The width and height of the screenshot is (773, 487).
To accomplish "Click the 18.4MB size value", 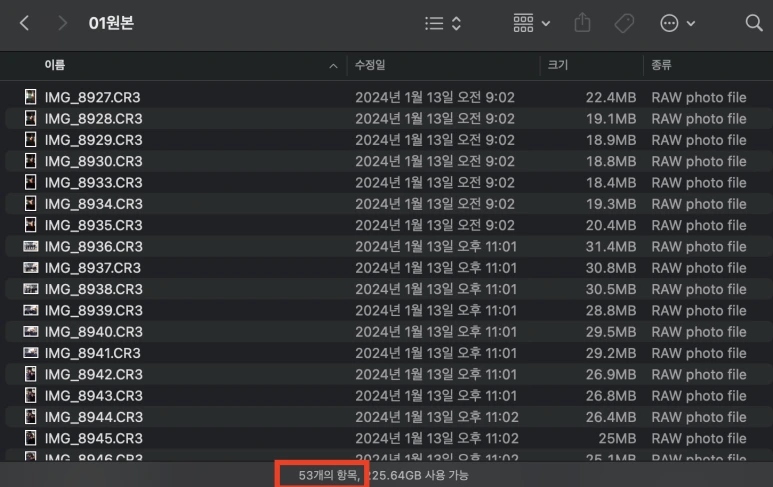I will coord(611,182).
